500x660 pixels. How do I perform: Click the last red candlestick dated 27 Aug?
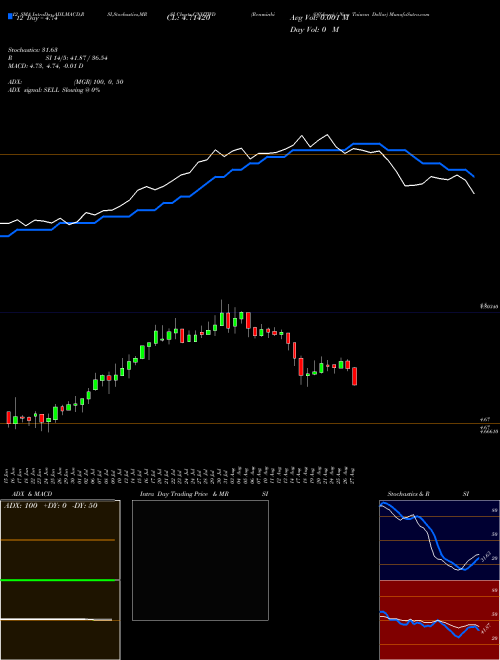[355, 376]
